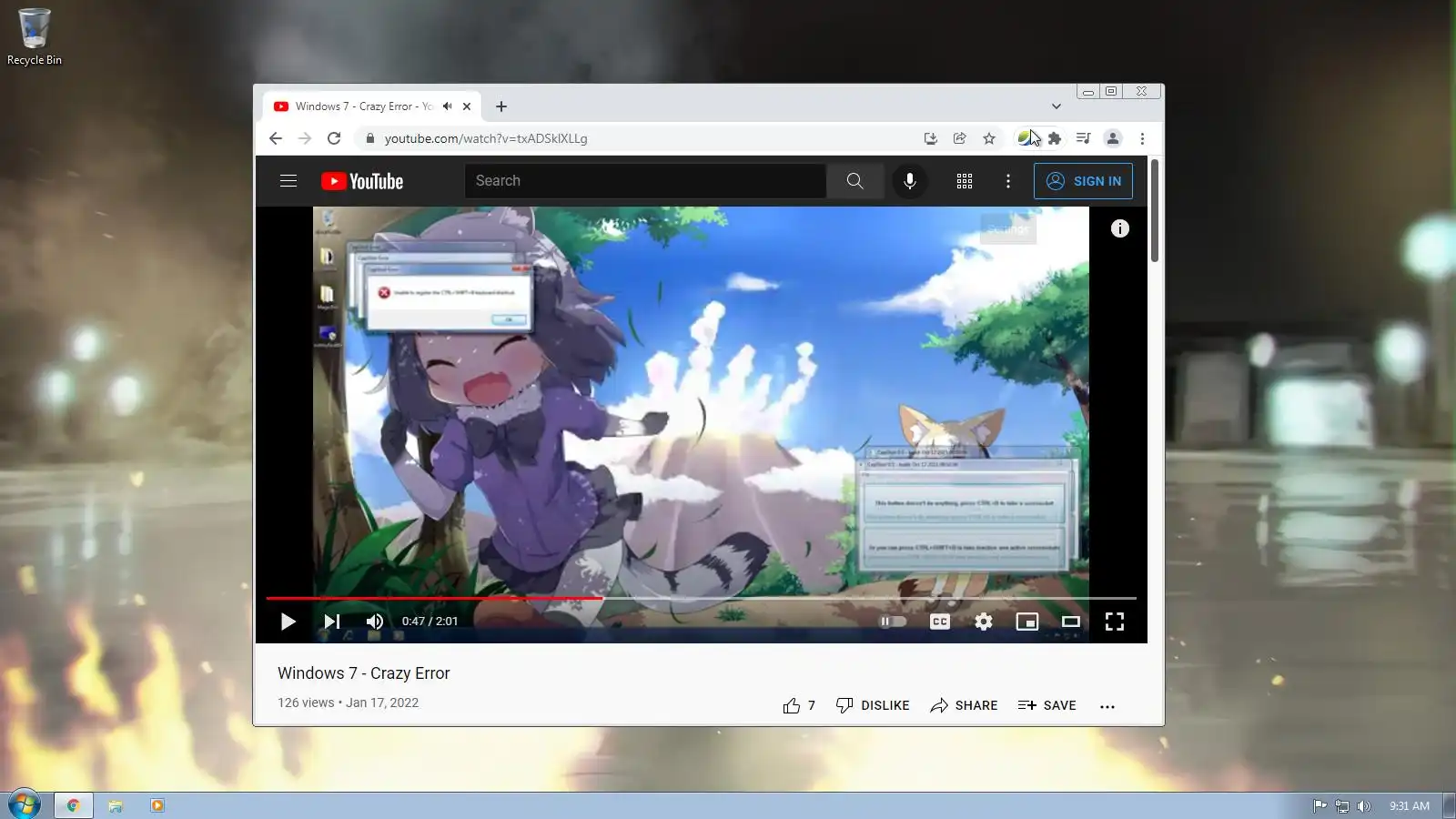Click the page vertical scrollbar
This screenshot has width=1456, height=819.
1155,211
